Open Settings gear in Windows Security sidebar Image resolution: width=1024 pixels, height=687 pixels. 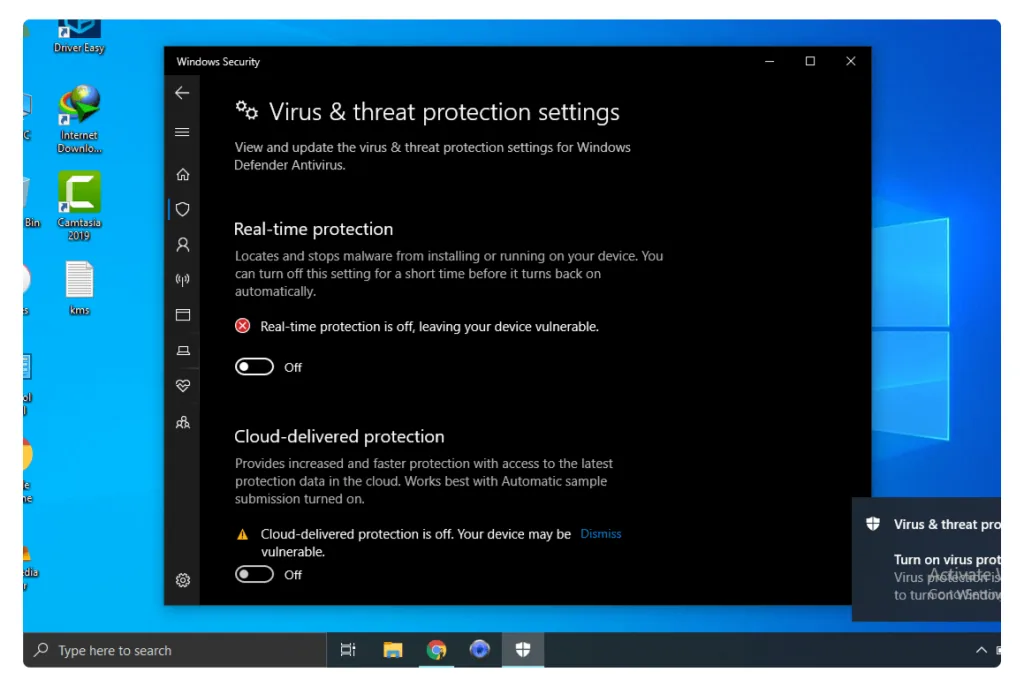[183, 580]
